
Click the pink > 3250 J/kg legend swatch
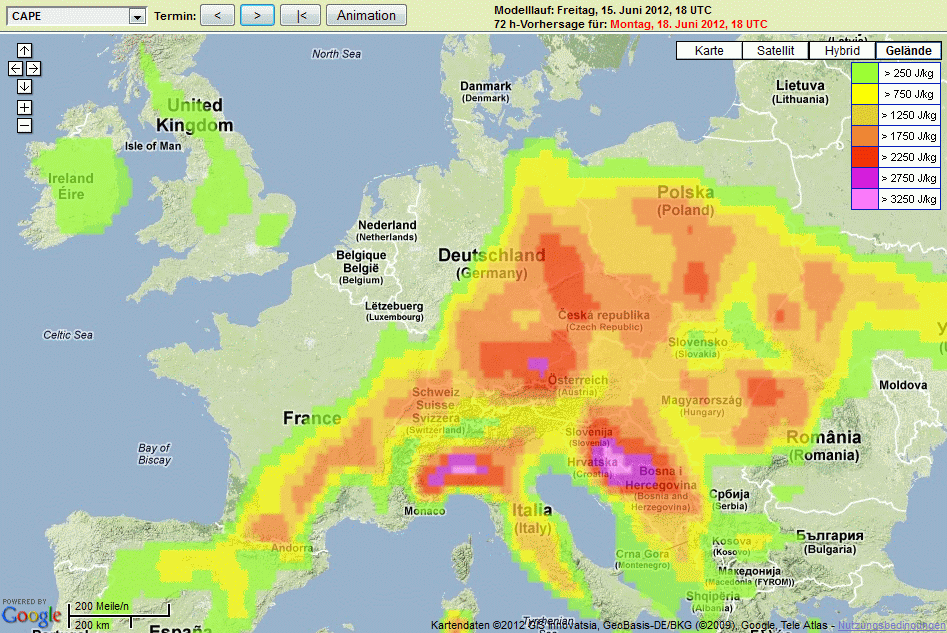tap(864, 199)
